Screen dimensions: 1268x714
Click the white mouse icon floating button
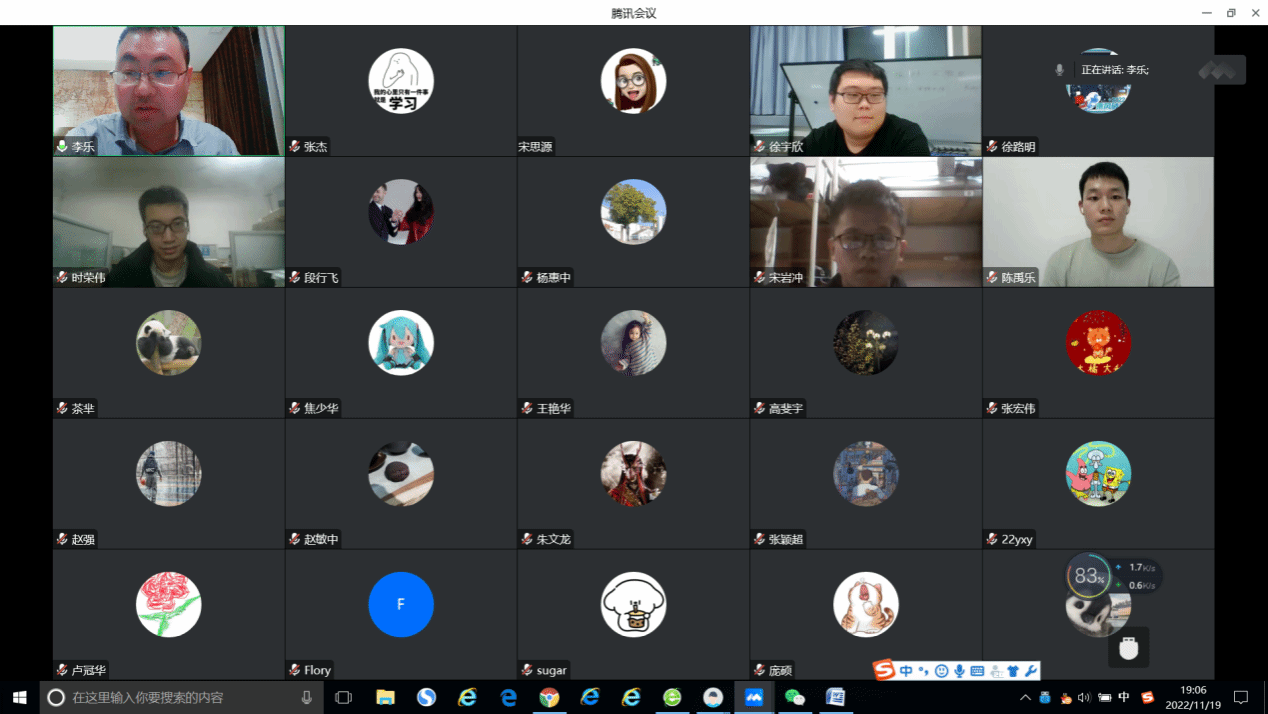1129,648
